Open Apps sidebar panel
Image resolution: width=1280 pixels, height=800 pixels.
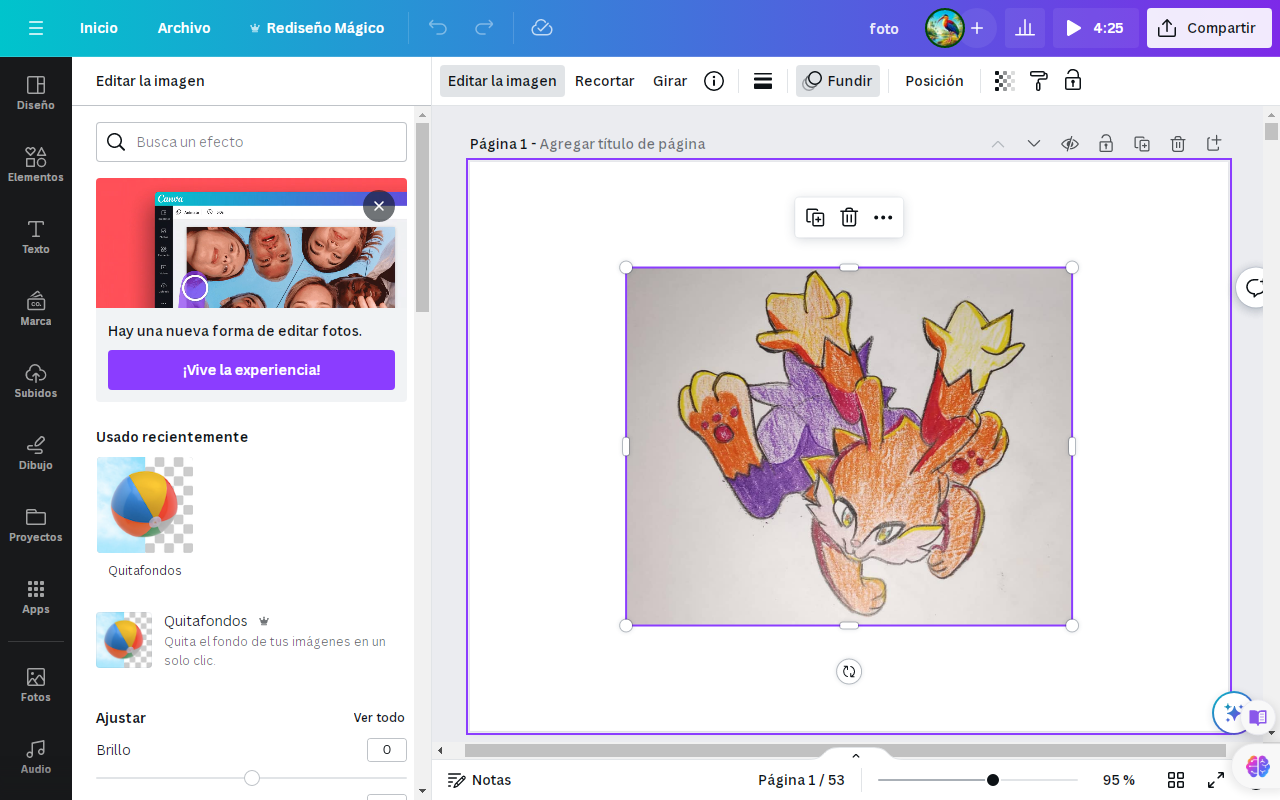point(36,596)
